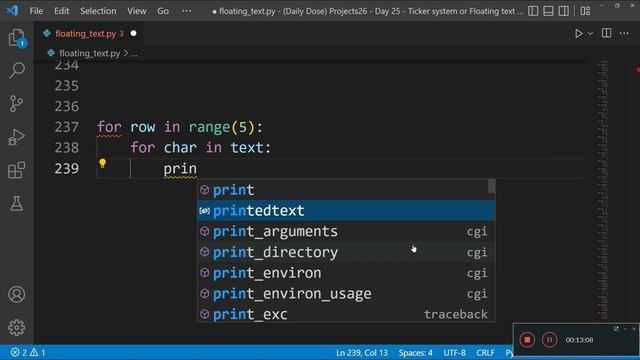Toggle the primary sidebar layout icon
Viewport: 640px width, 360px height.
[533, 11]
